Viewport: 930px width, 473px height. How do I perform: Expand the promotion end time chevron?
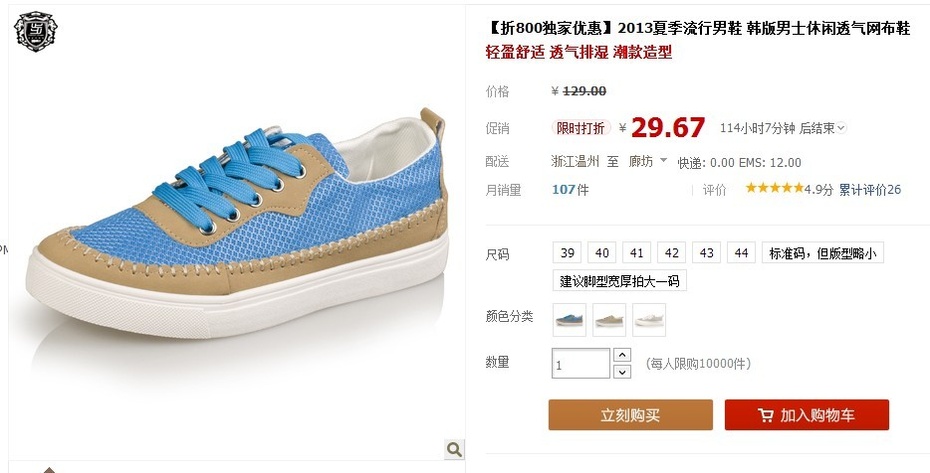pyautogui.click(x=842, y=128)
